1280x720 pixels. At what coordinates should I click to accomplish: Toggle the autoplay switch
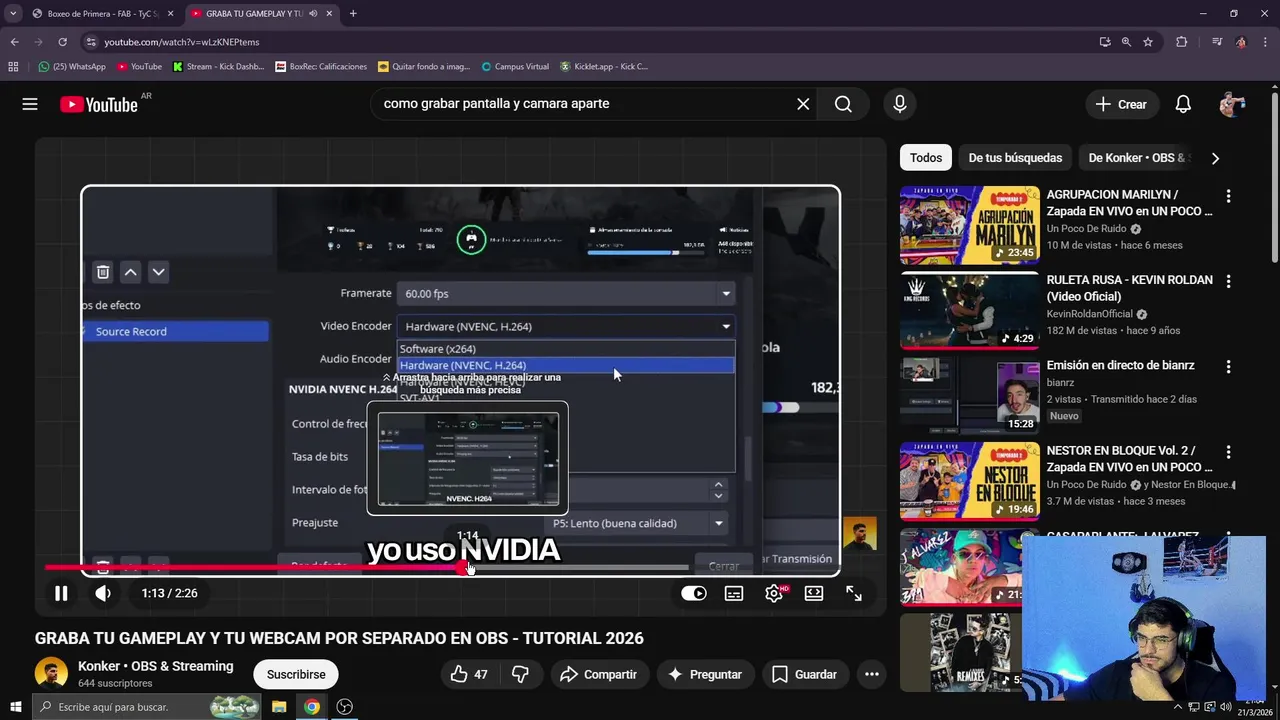[x=694, y=593]
